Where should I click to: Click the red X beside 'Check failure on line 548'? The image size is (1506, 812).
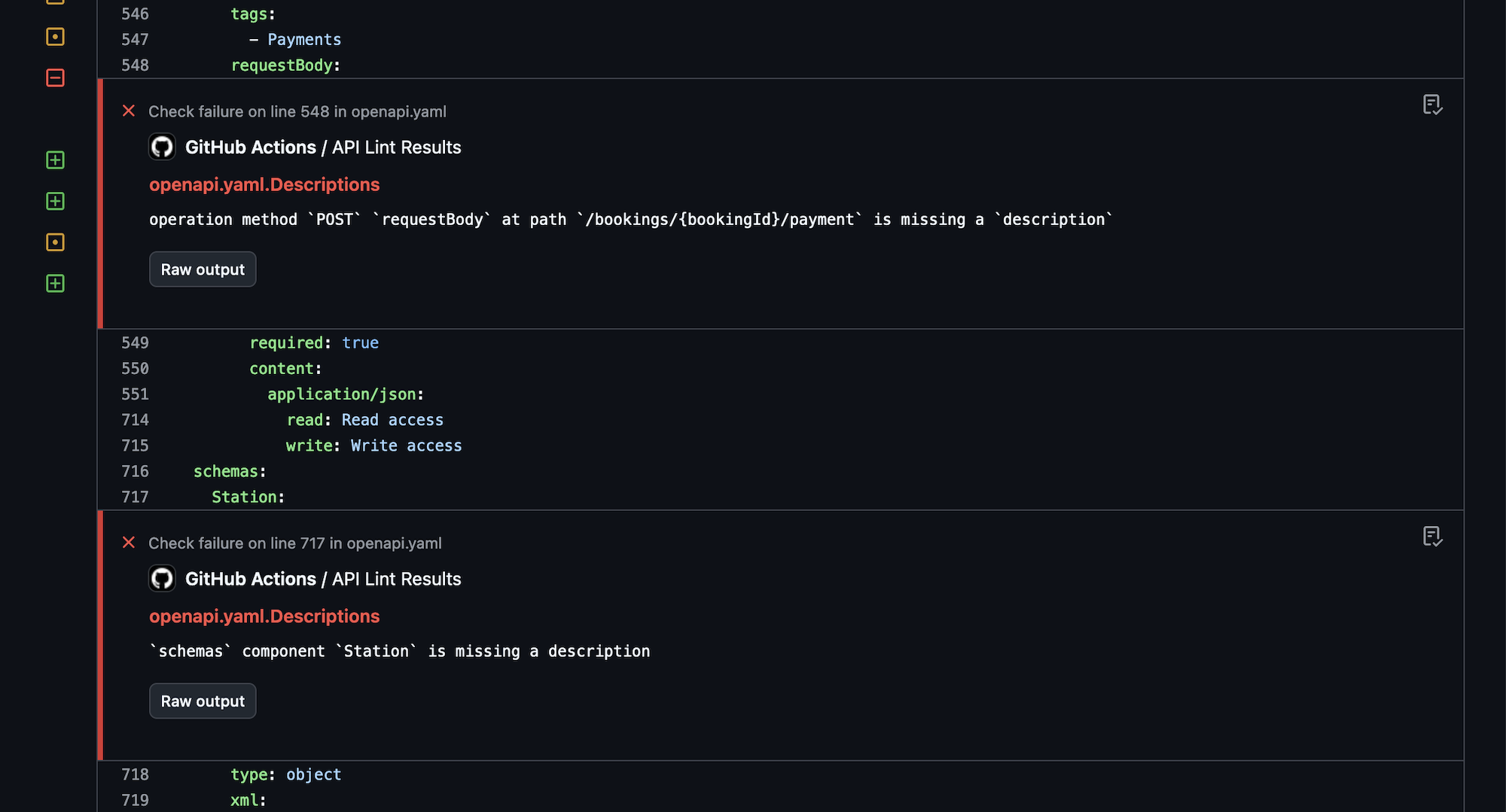tap(129, 111)
